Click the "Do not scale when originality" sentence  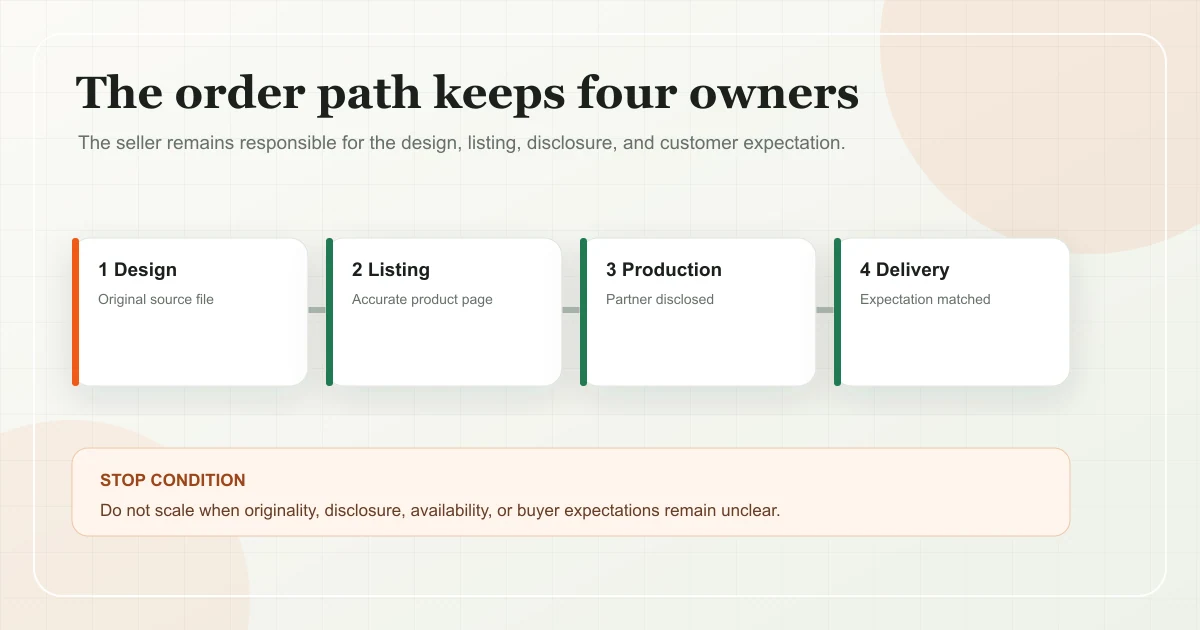click(440, 510)
